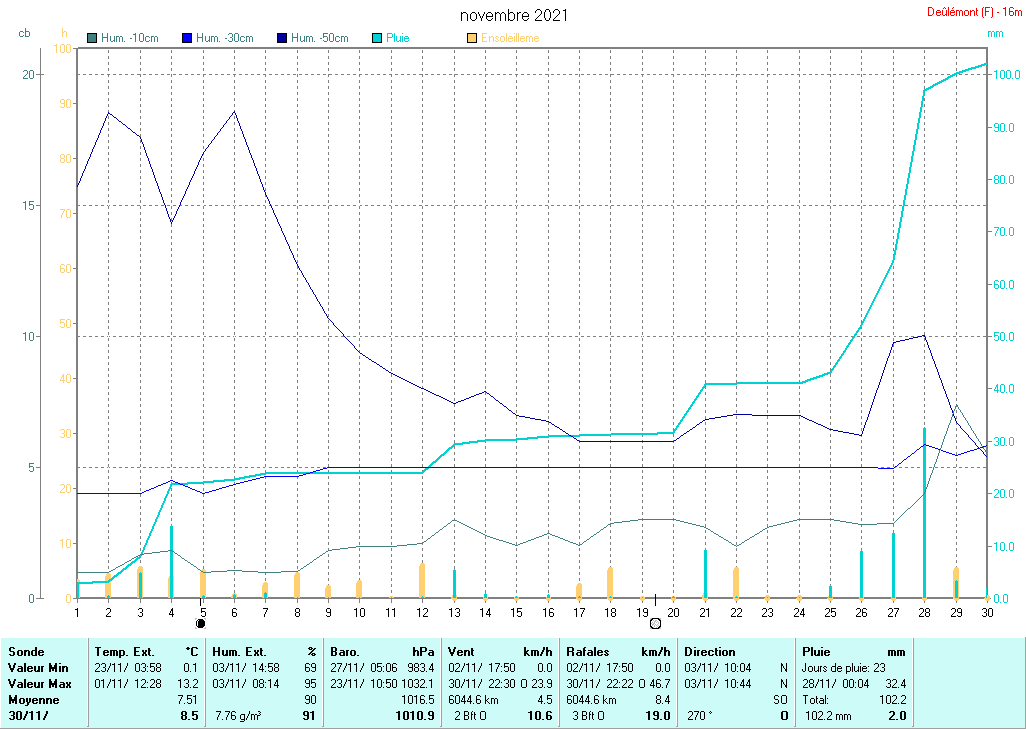Select the Ensoleillement legend label
Viewport: 1026px width, 729px height.
click(x=510, y=38)
